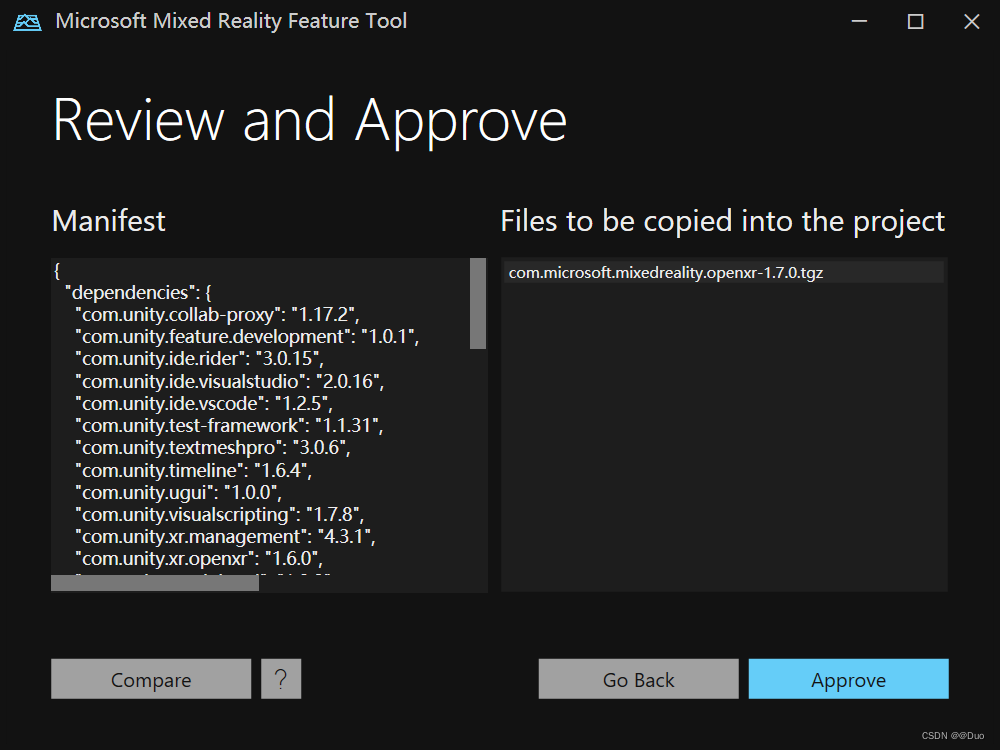1000x750 pixels.
Task: Click the com.unity.ide.rider manifest line
Action: click(200, 359)
